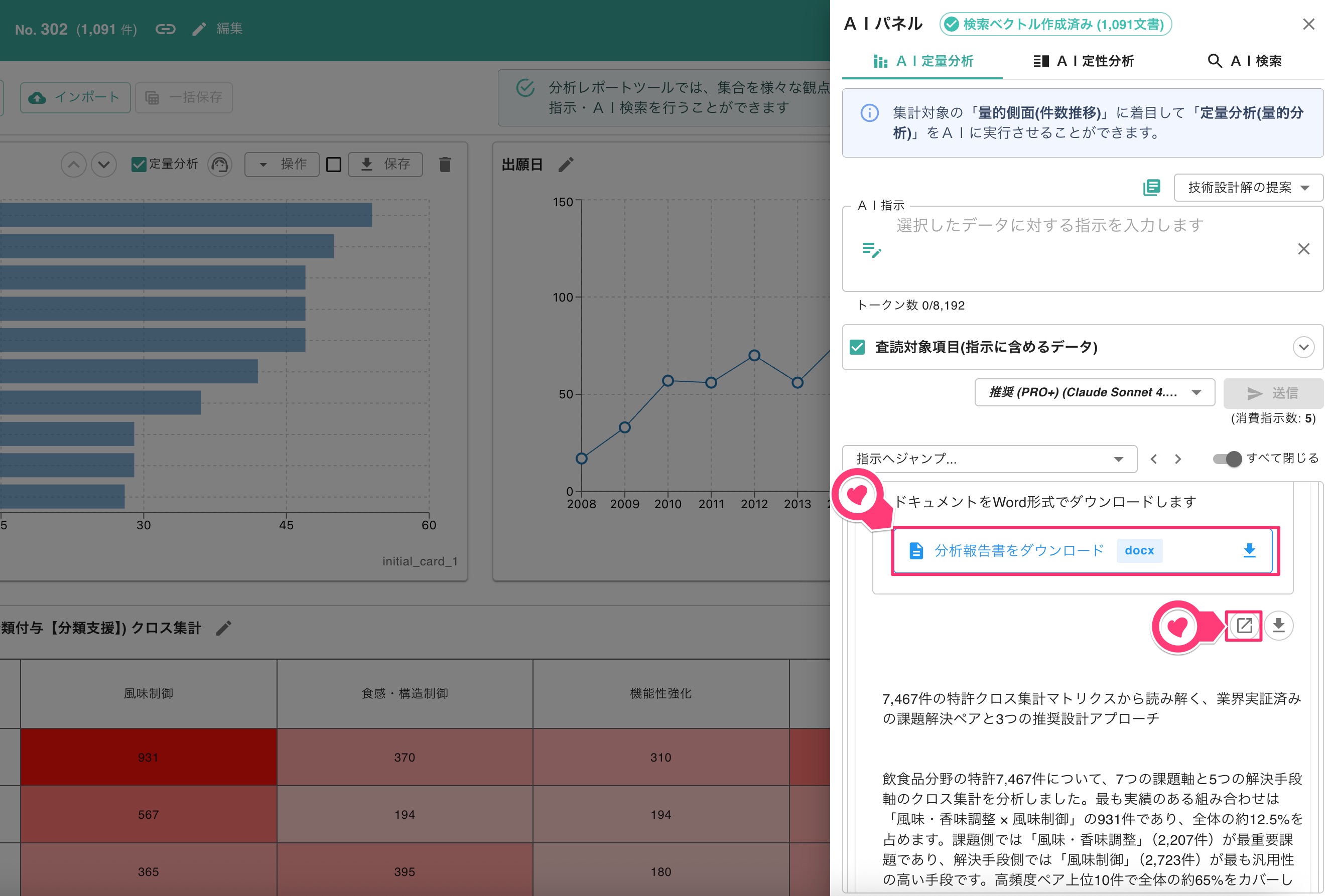Download the result with the circular download icon
Image resolution: width=1332 pixels, height=896 pixels.
(1279, 626)
